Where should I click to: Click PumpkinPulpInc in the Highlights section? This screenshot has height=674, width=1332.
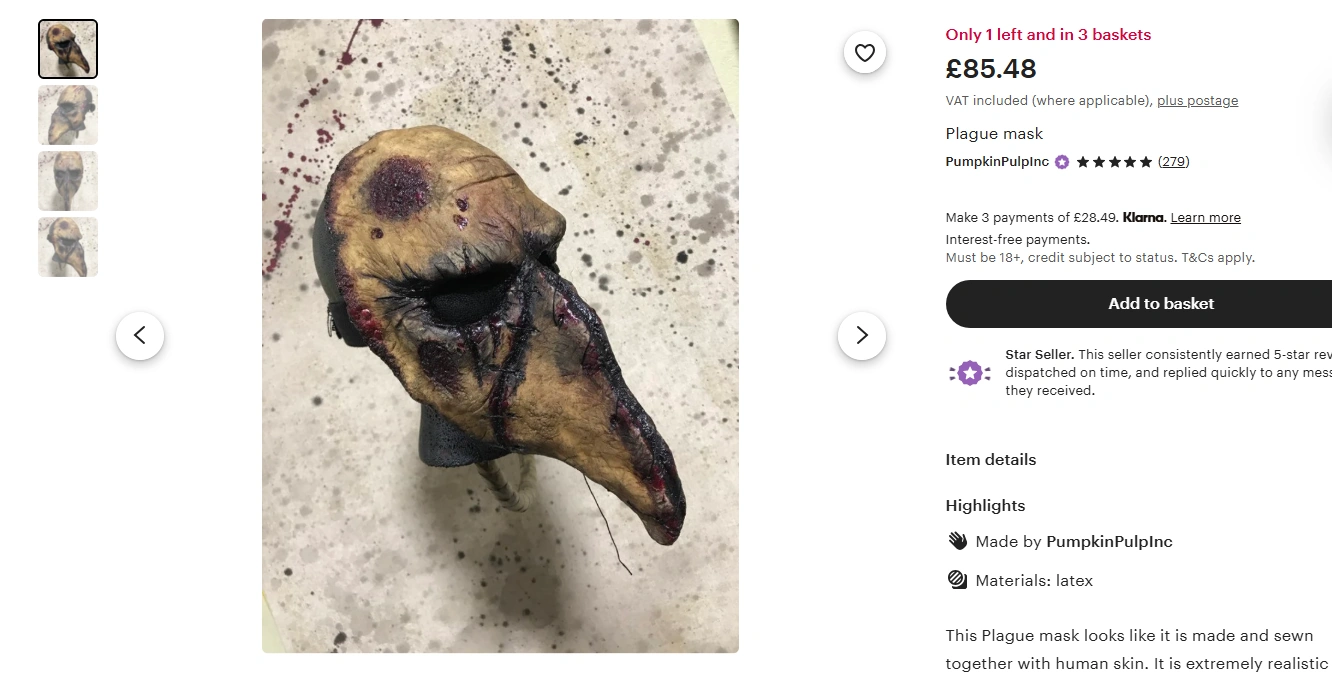(x=1109, y=542)
